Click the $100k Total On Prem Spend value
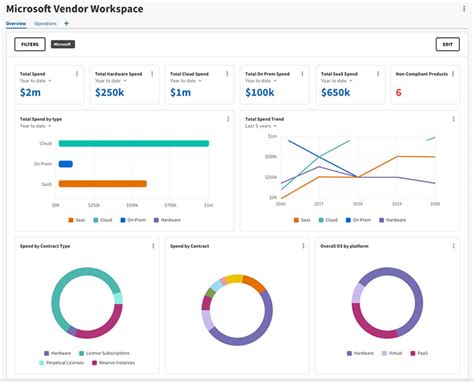Screen dimensions: 474x382 click(260, 92)
